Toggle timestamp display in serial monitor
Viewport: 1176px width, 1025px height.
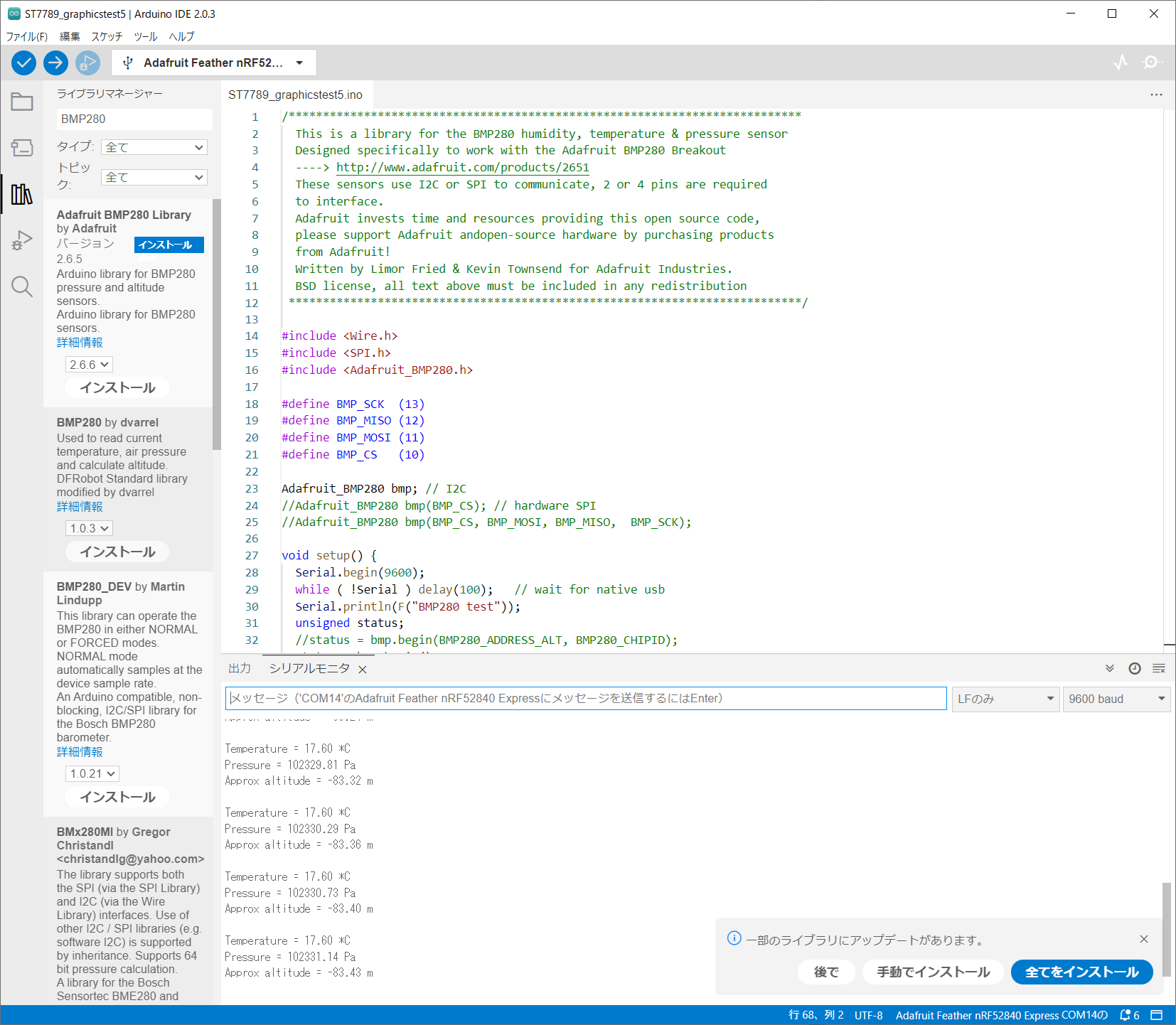coord(1135,668)
